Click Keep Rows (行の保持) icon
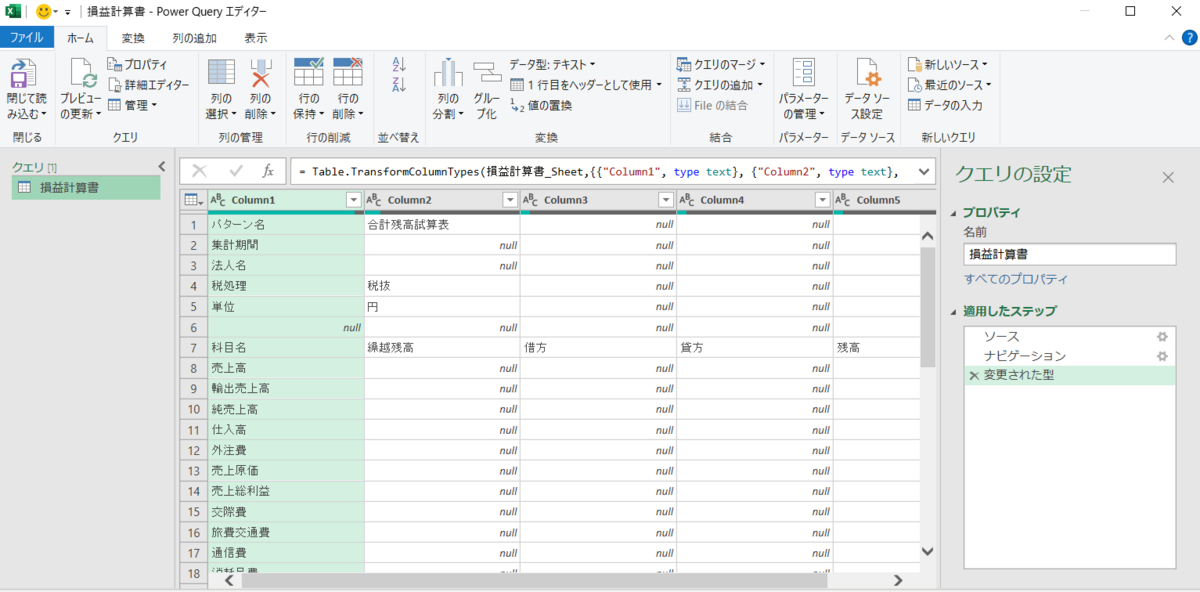 pyautogui.click(x=308, y=73)
